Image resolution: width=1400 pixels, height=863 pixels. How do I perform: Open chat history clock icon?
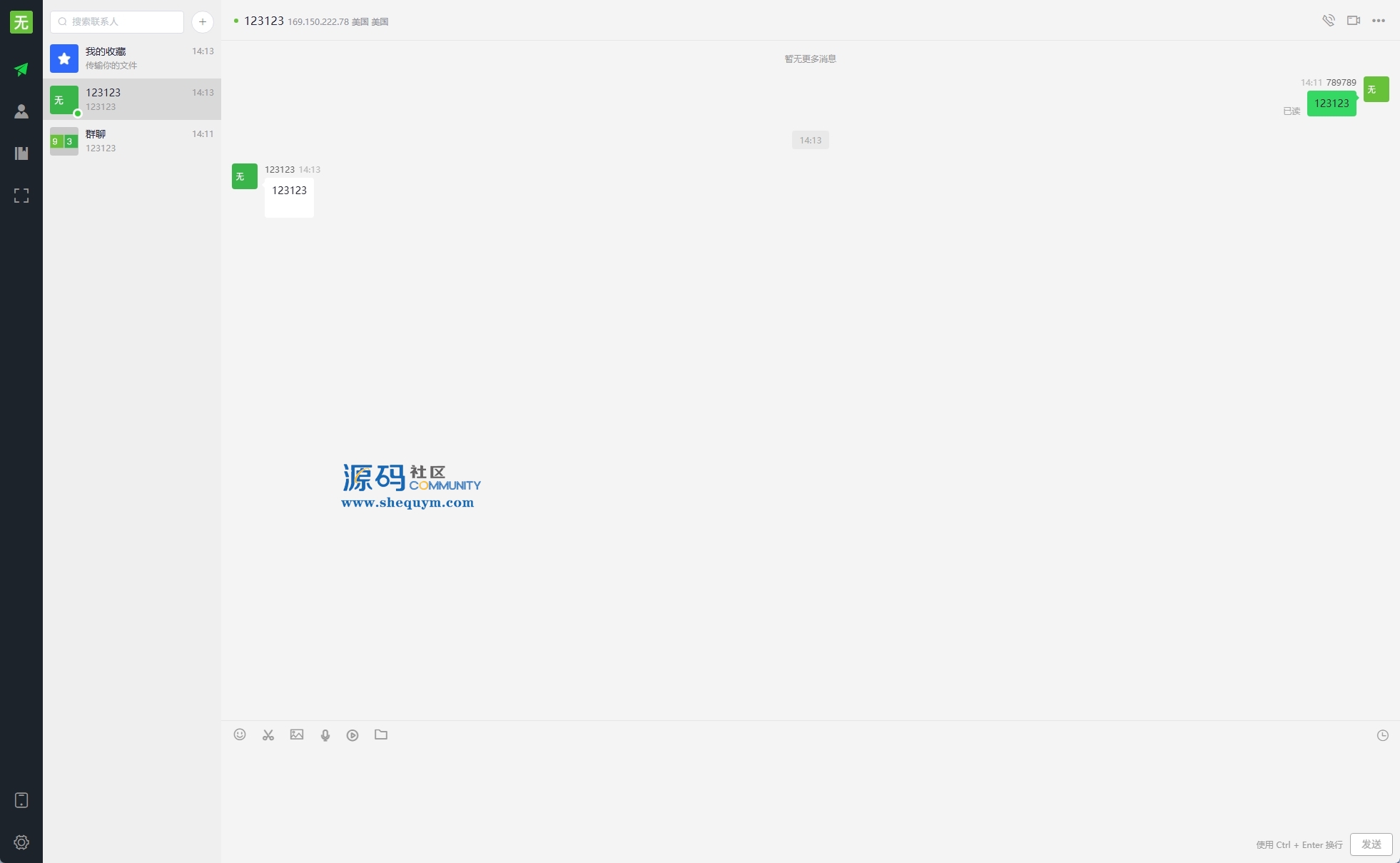(x=1382, y=735)
